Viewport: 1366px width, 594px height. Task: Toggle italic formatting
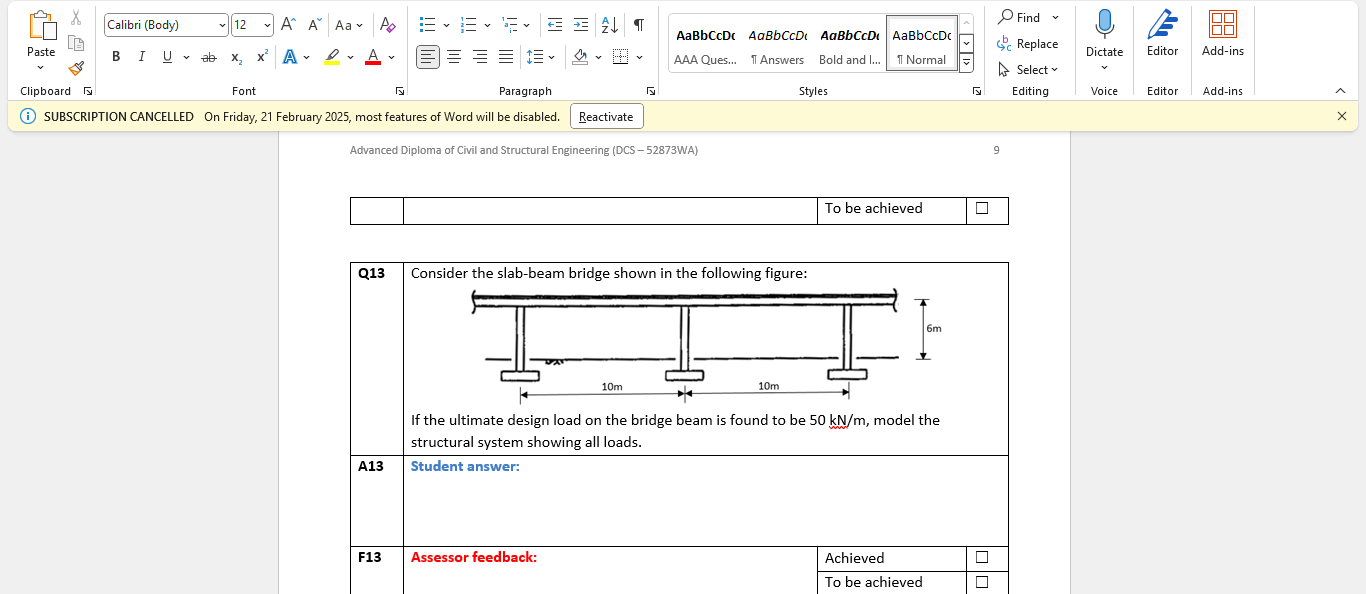141,57
